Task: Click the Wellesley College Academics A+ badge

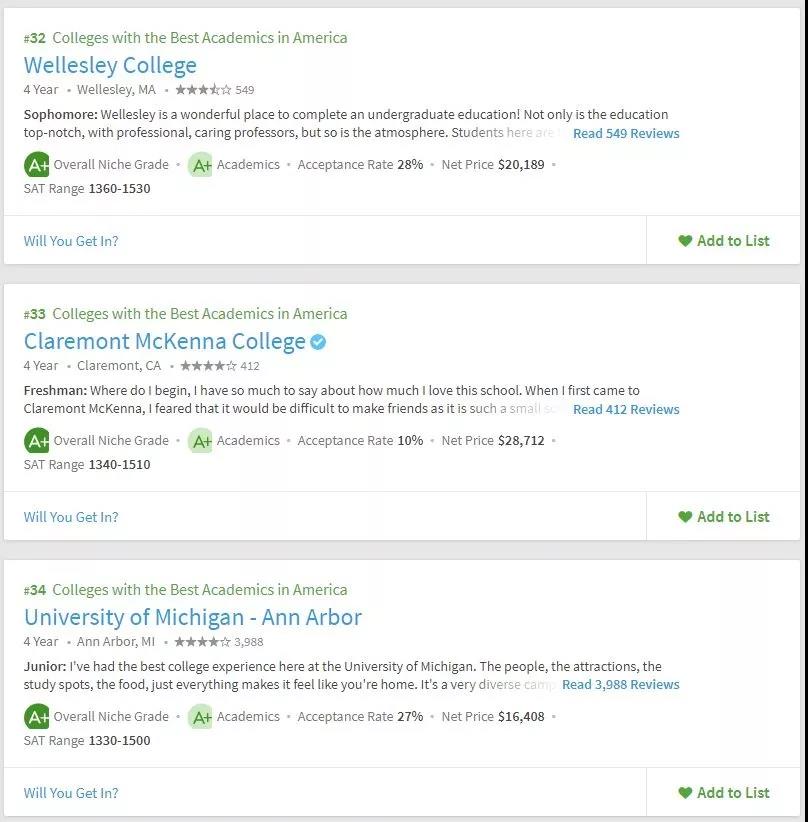Action: 200,165
